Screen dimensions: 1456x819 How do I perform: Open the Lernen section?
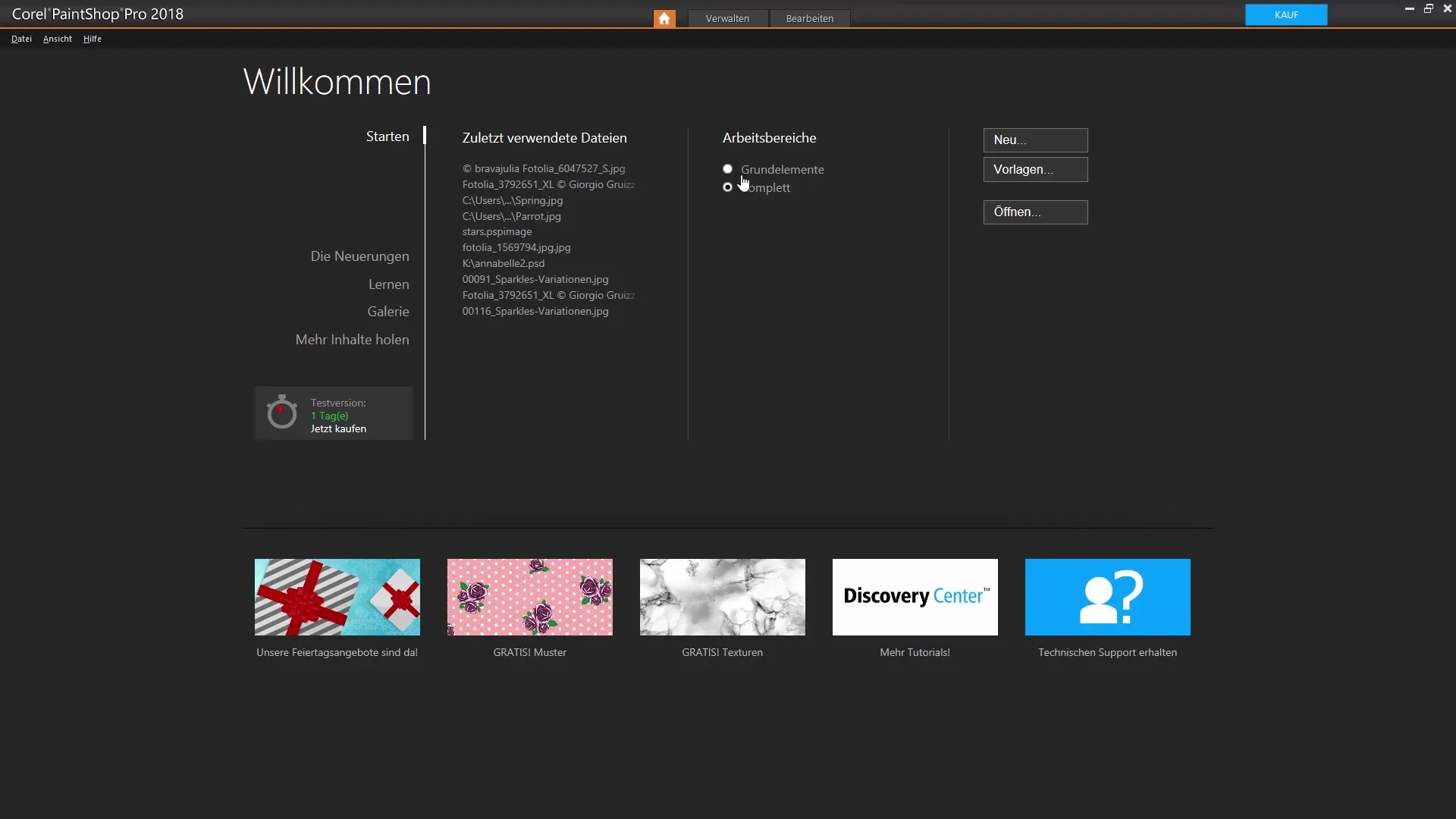[x=389, y=284]
